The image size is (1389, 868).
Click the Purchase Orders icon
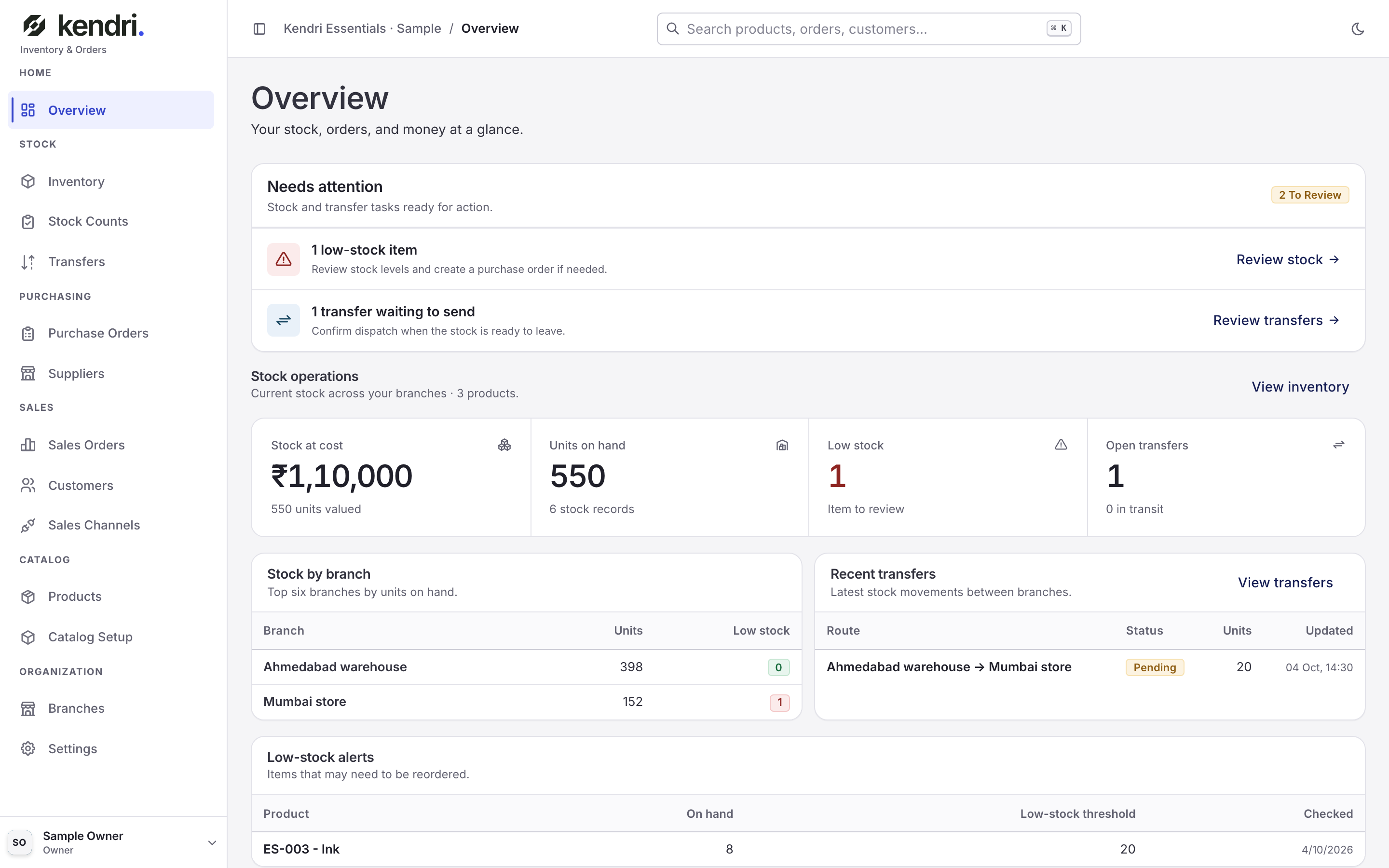coord(28,333)
